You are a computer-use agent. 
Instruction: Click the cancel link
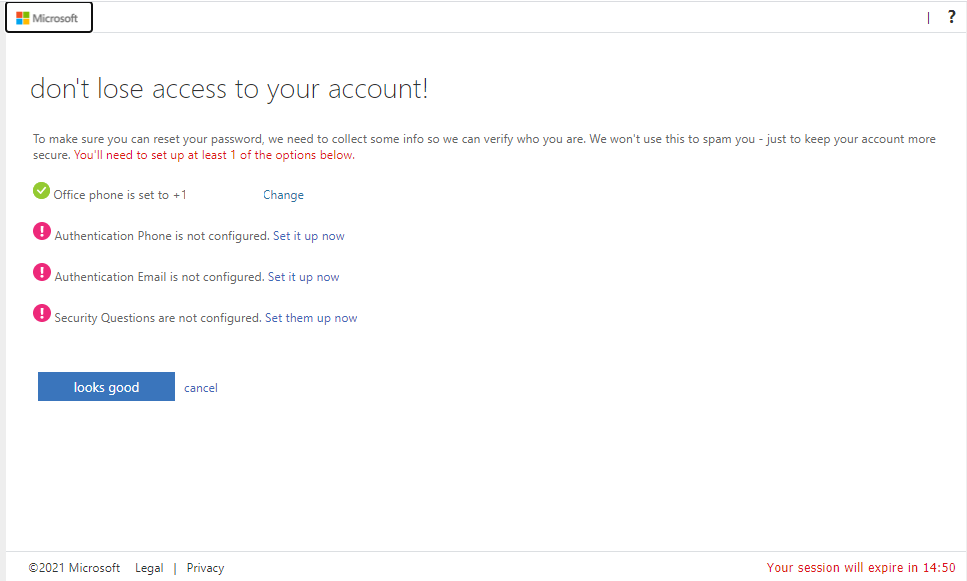click(x=200, y=388)
